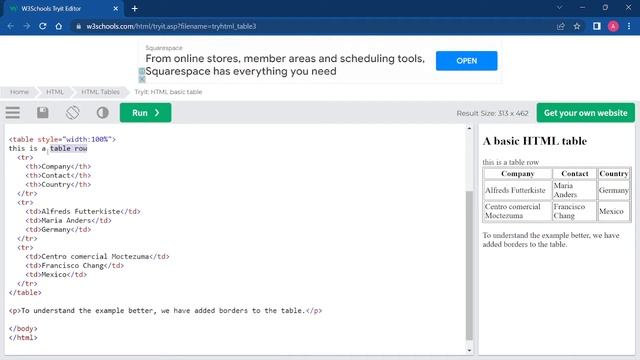Click the Francisco Chang cell in result table
Viewport: 640px width, 360px height.
tap(574, 211)
